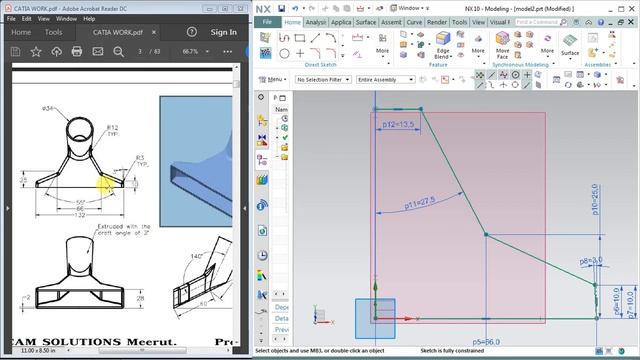Click the email envelope icon in Acrobat
The image size is (640, 360).
coord(98,51)
